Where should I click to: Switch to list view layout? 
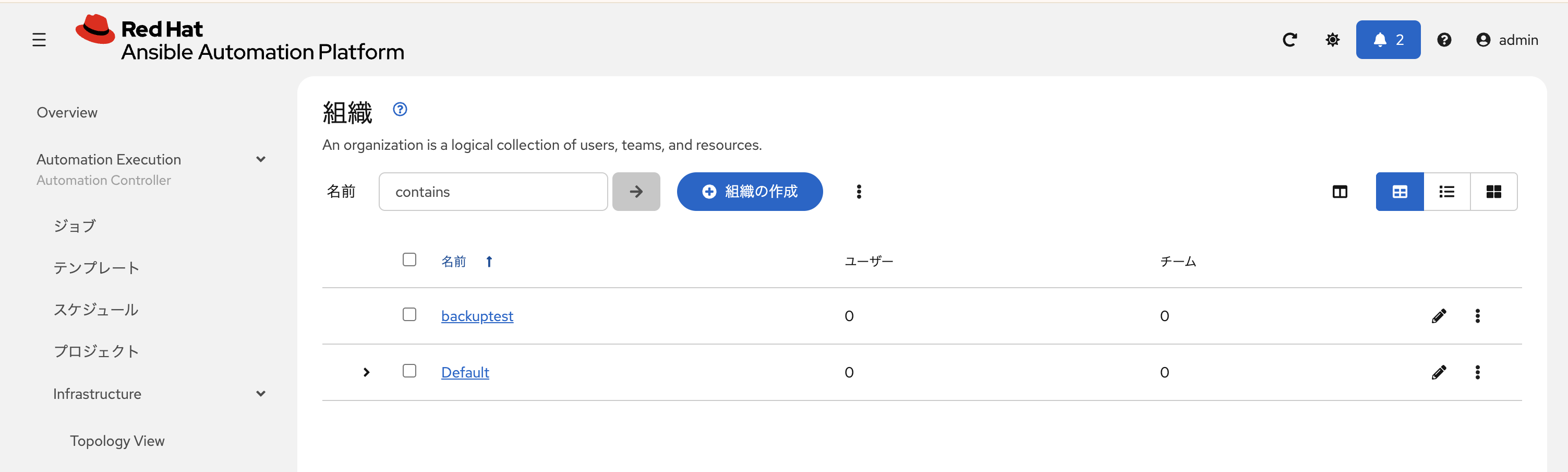(1446, 192)
